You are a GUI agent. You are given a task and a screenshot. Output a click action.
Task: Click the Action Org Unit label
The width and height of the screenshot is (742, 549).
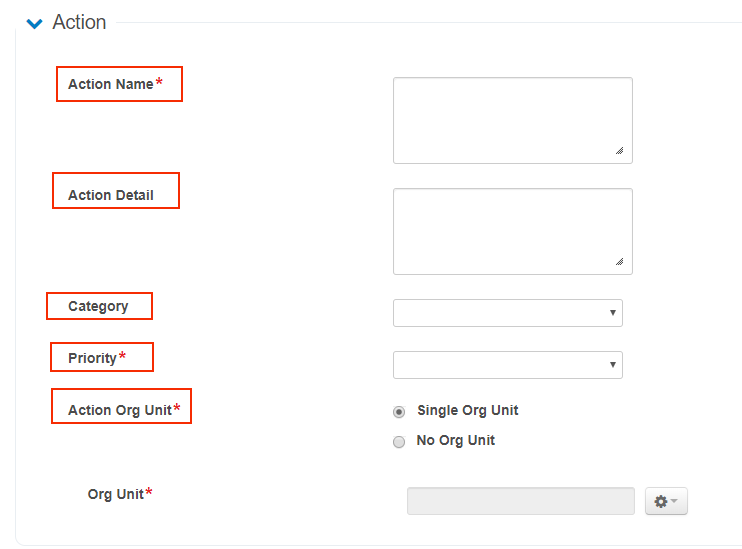coord(120,410)
